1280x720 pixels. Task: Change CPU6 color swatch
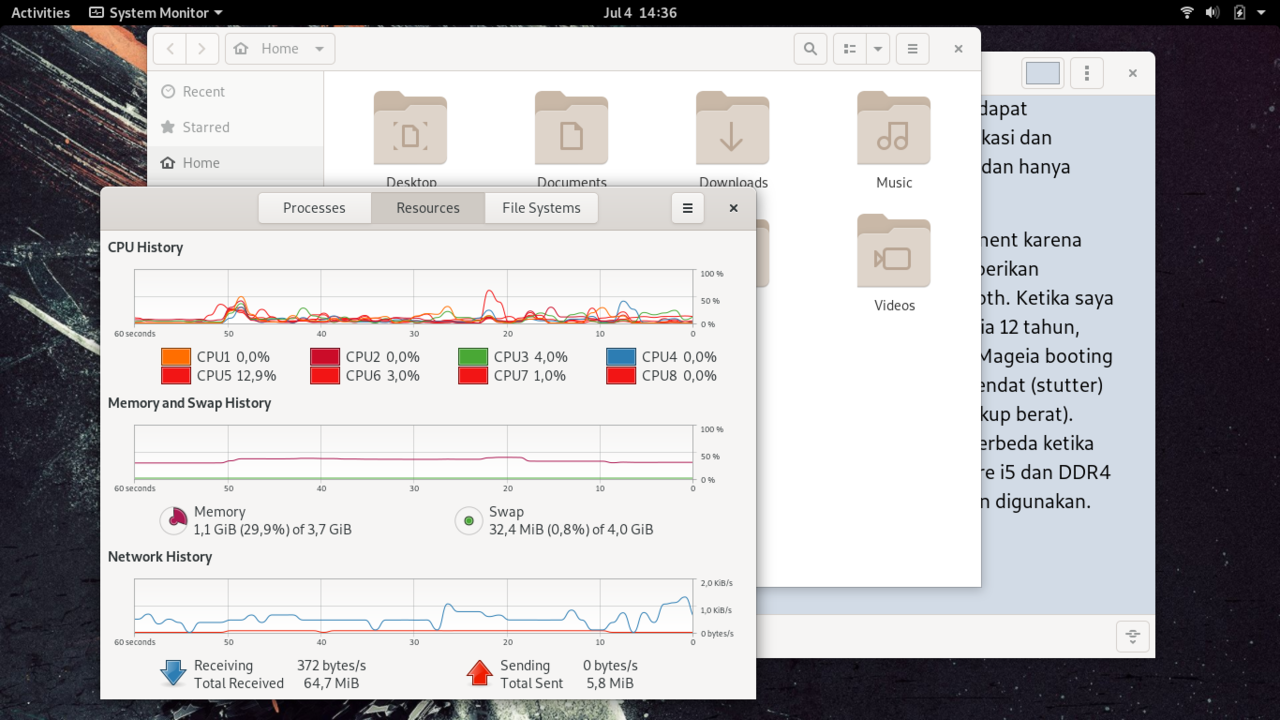[x=324, y=376]
